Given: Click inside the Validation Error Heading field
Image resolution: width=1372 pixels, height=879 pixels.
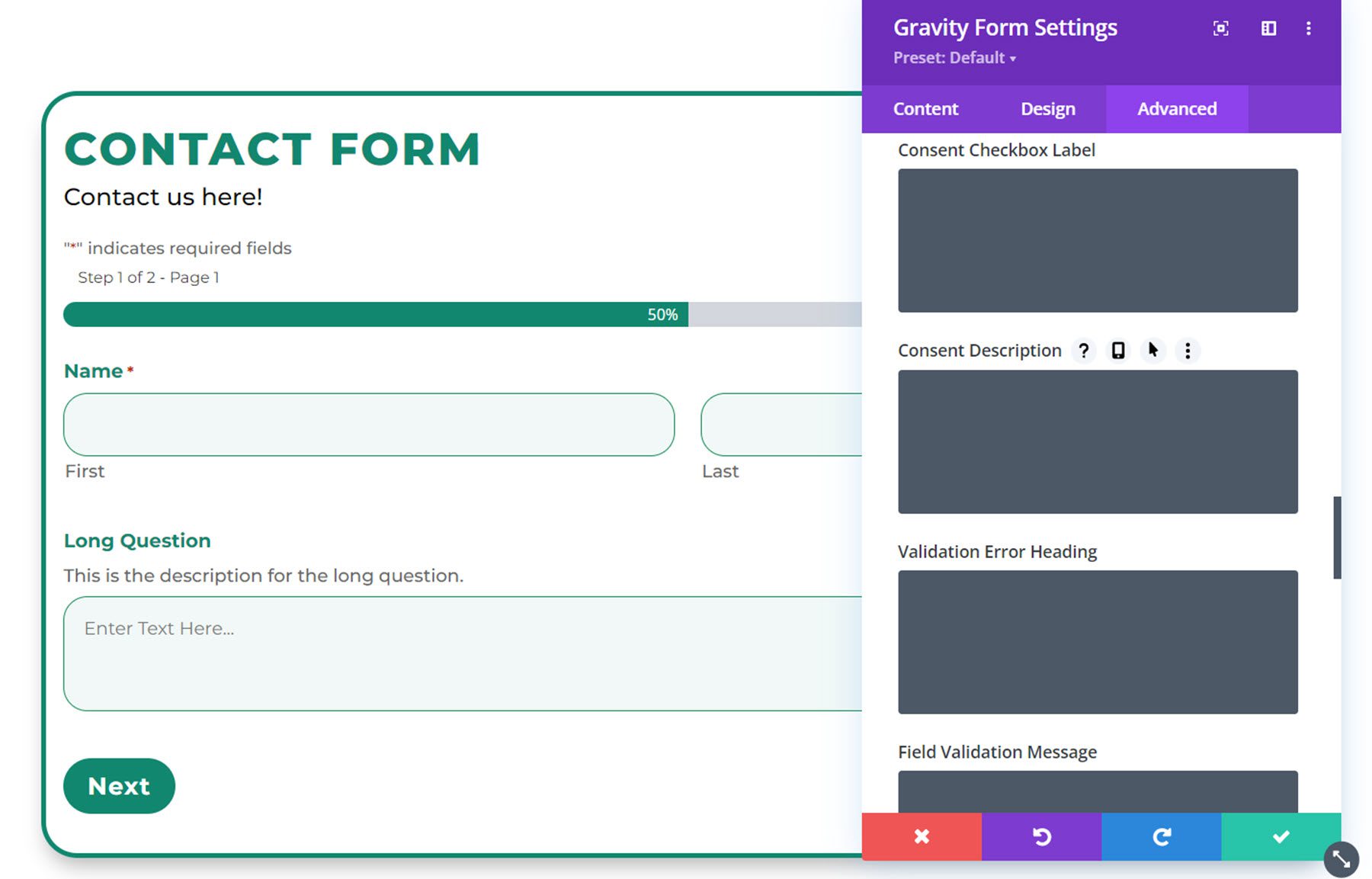Looking at the screenshot, I should [1098, 642].
